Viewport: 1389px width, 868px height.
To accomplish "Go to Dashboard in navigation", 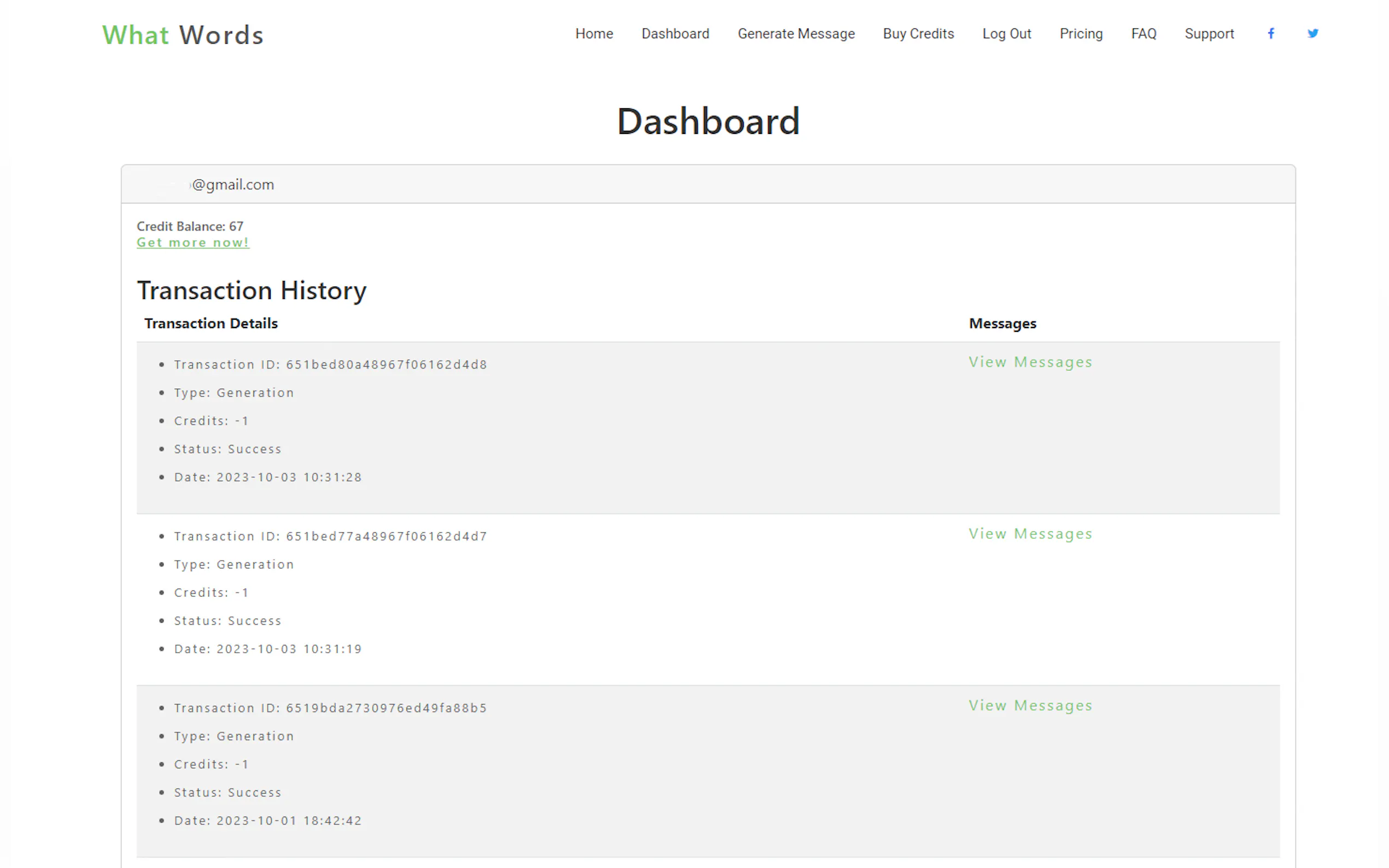I will [675, 34].
